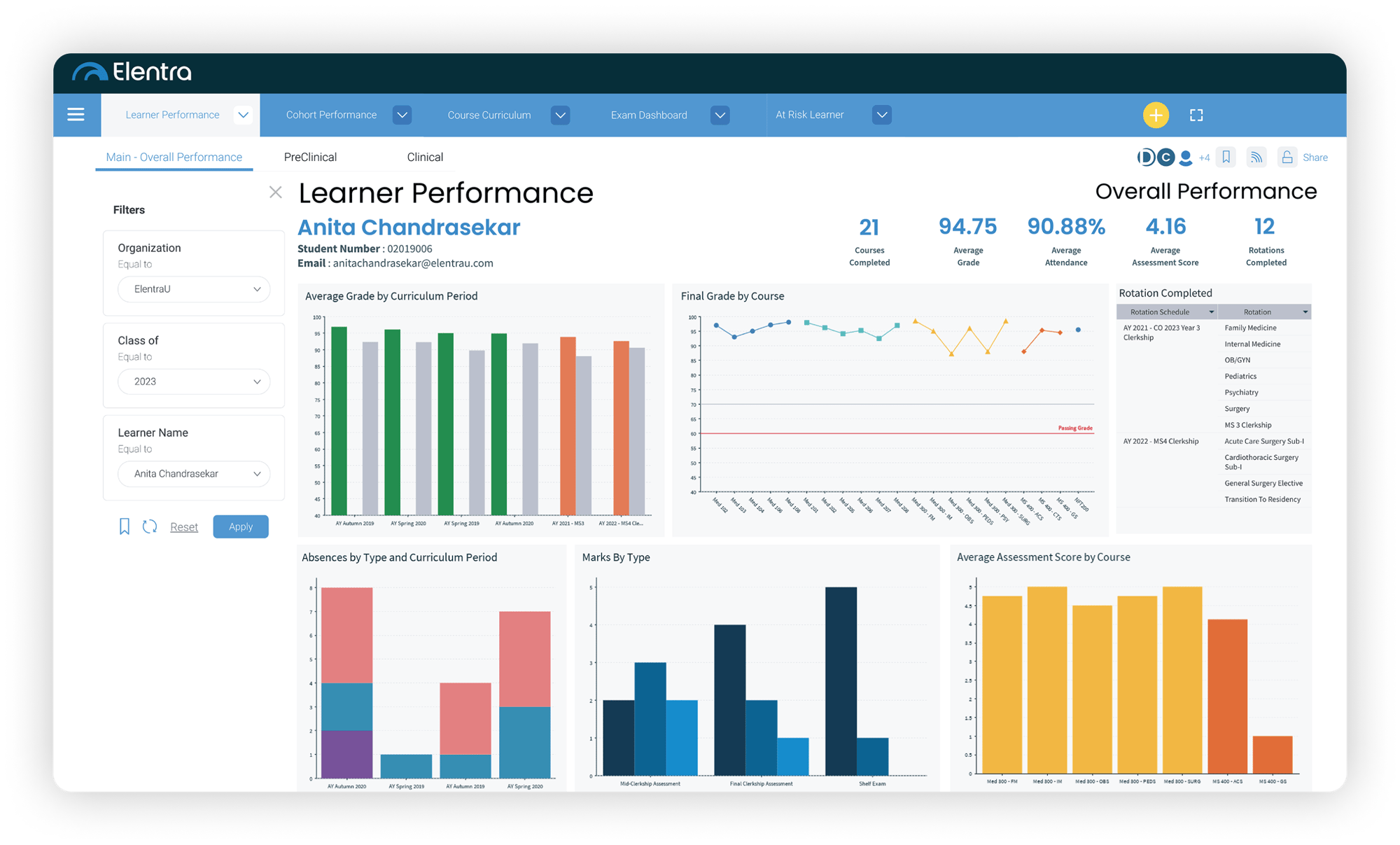Image resolution: width=1400 pixels, height=845 pixels.
Task: Open Rotation Schedule column filter arrow
Action: click(x=1211, y=312)
